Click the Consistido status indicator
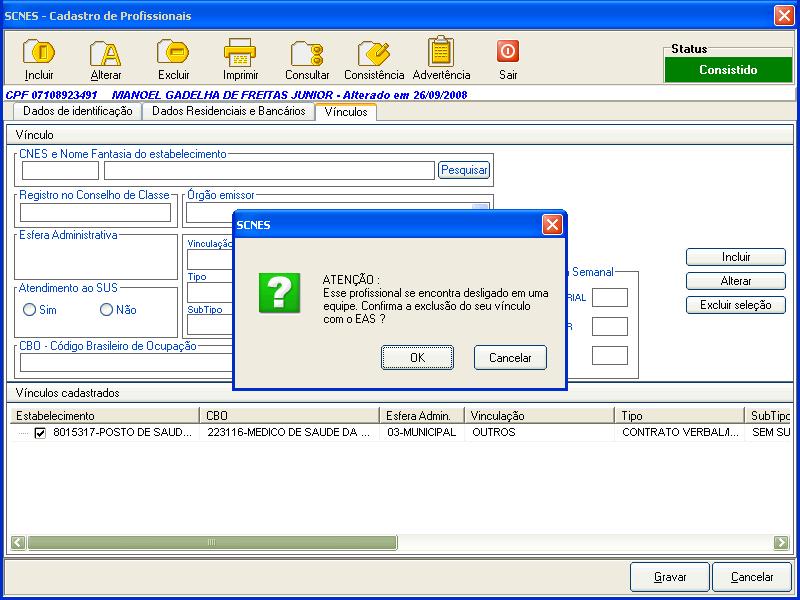Viewport: 800px width, 600px height. coord(728,70)
